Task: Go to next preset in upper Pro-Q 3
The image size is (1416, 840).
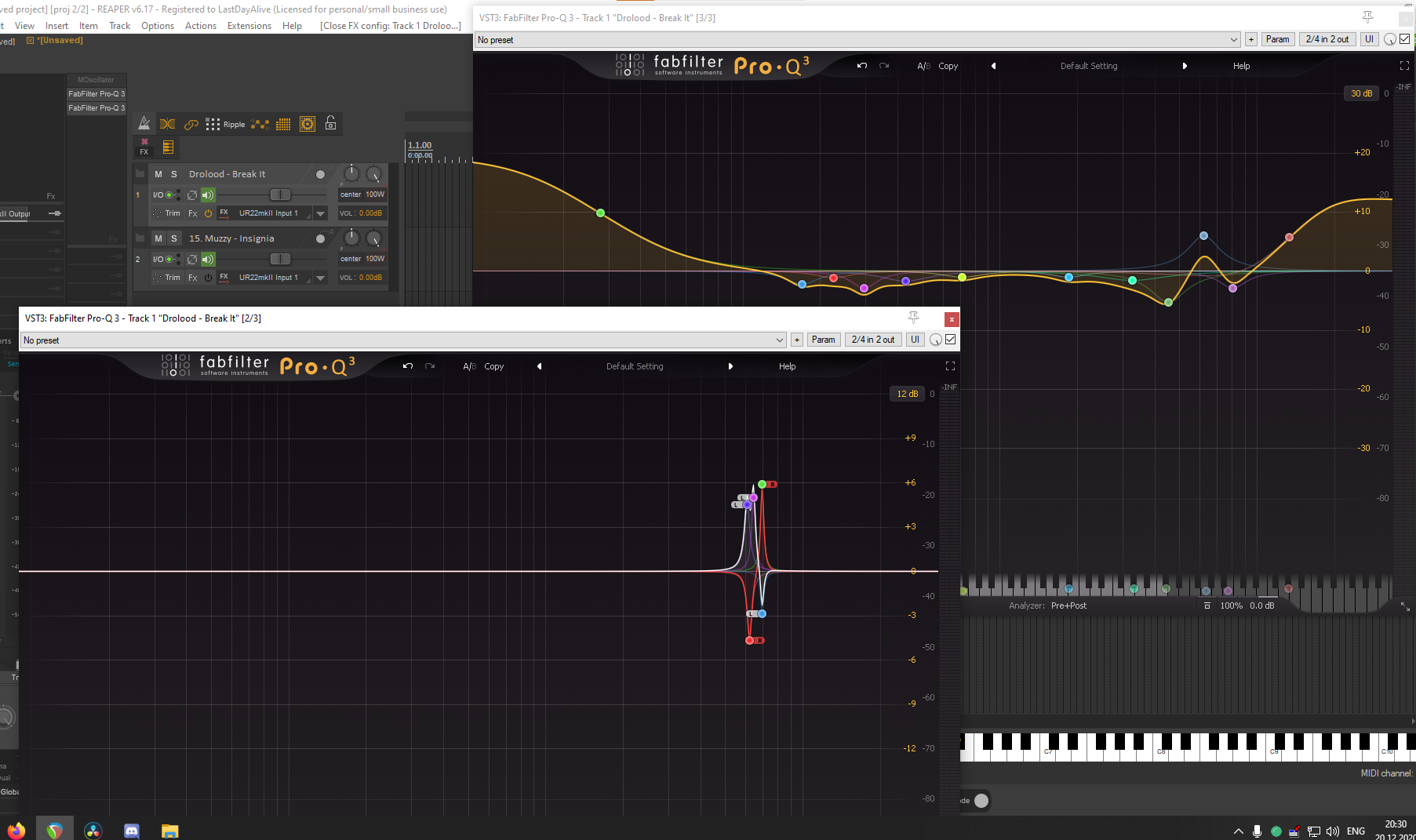Action: coord(1185,66)
